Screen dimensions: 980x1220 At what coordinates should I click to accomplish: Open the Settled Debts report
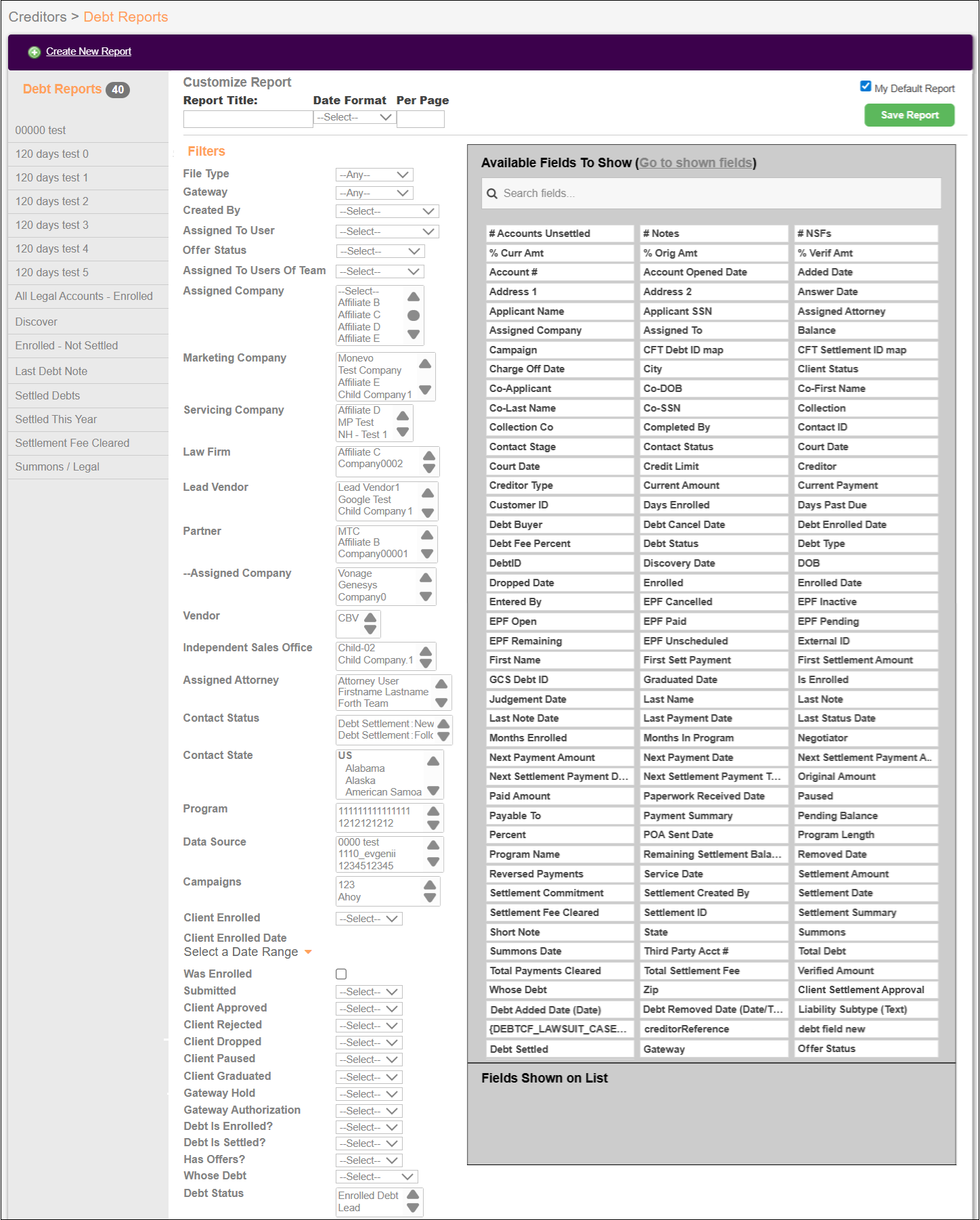pyautogui.click(x=47, y=396)
